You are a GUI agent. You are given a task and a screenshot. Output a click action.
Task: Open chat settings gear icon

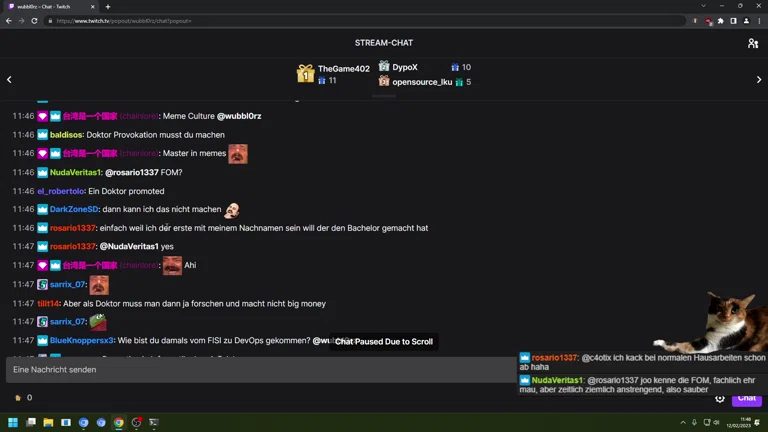click(720, 399)
